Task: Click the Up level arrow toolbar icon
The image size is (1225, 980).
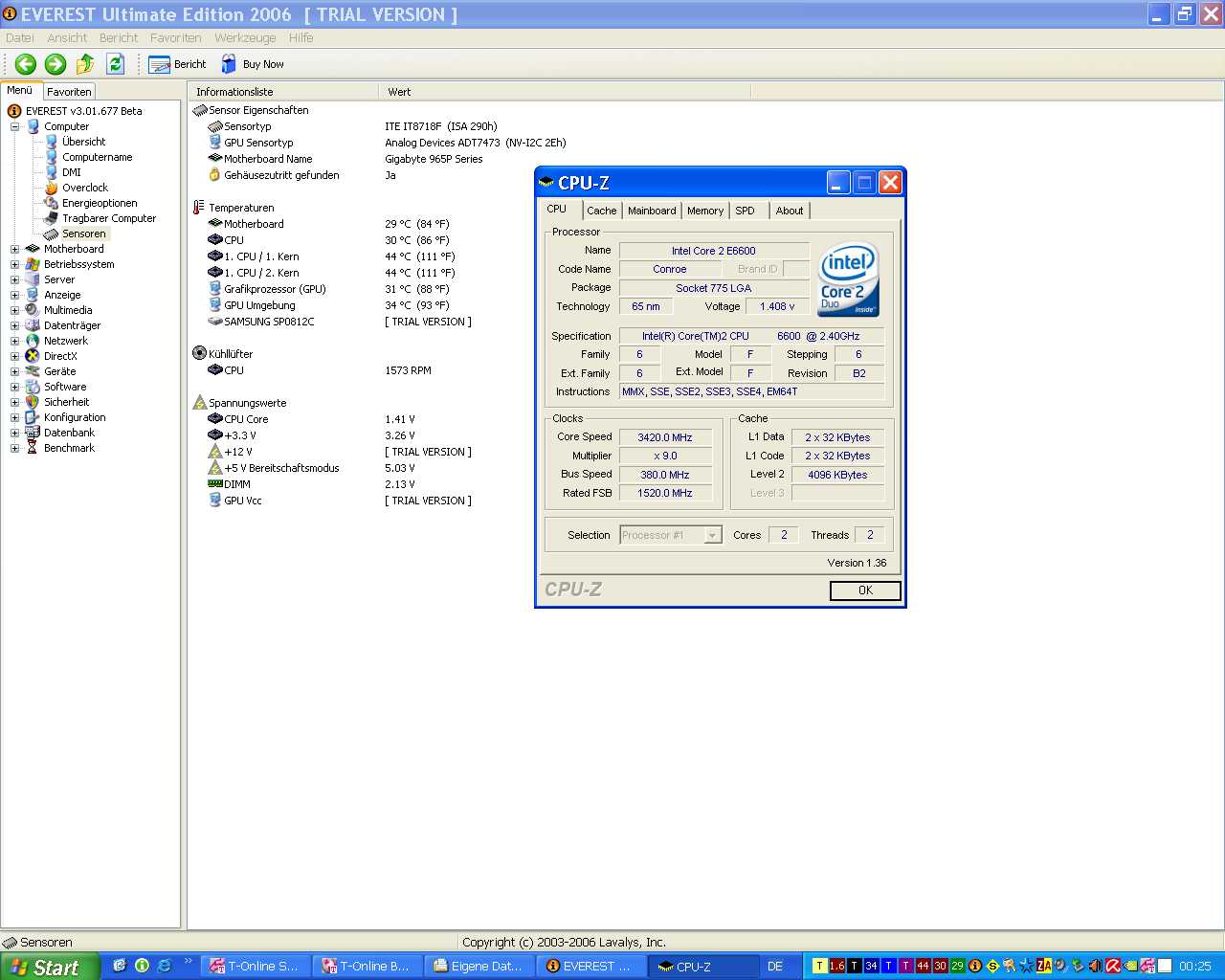Action: click(85, 64)
